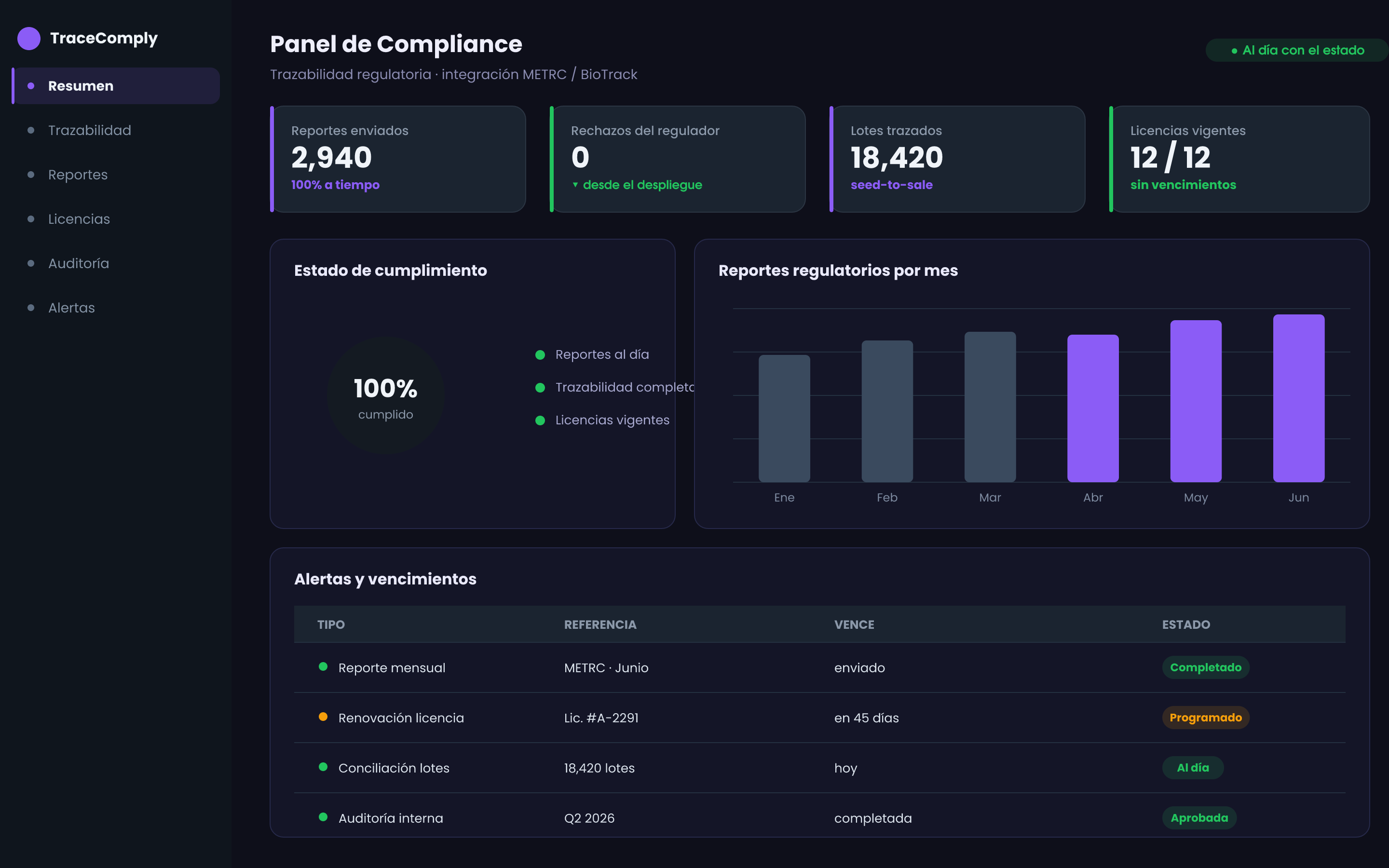Open Alertas in the sidebar

[115, 308]
